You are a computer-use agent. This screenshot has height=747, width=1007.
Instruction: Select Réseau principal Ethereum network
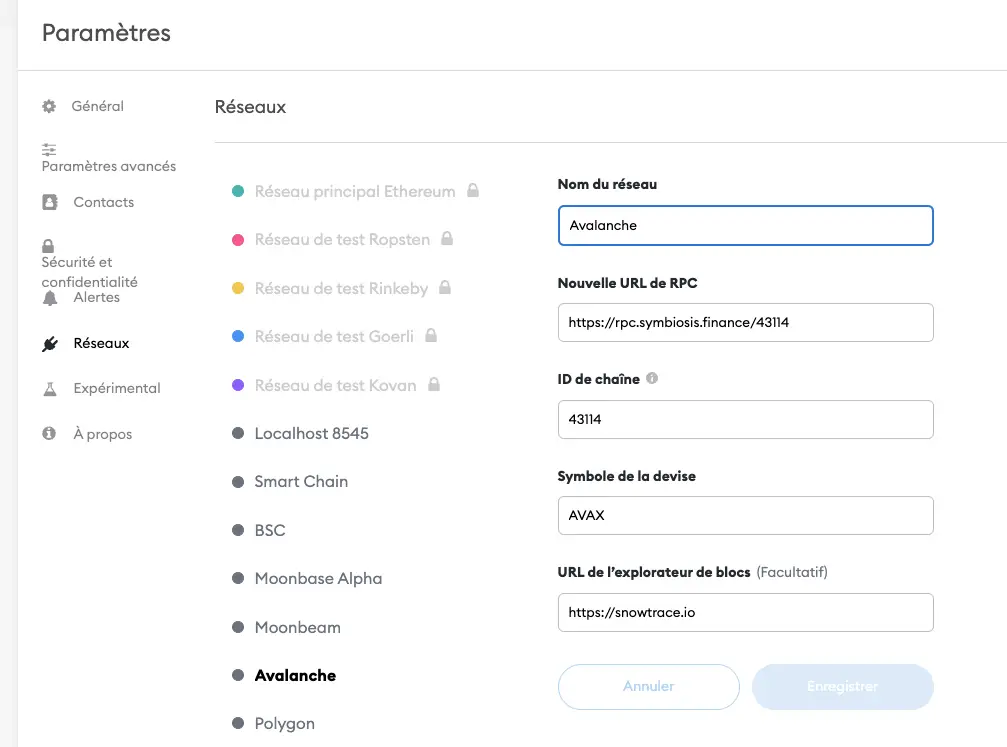click(354, 191)
